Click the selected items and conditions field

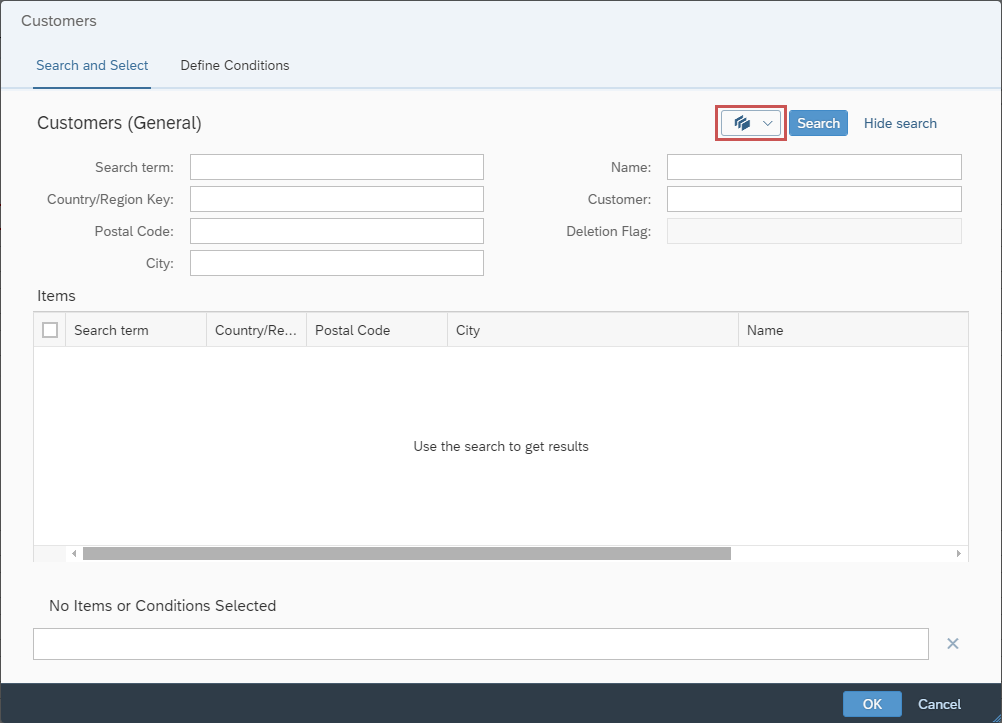tap(480, 644)
